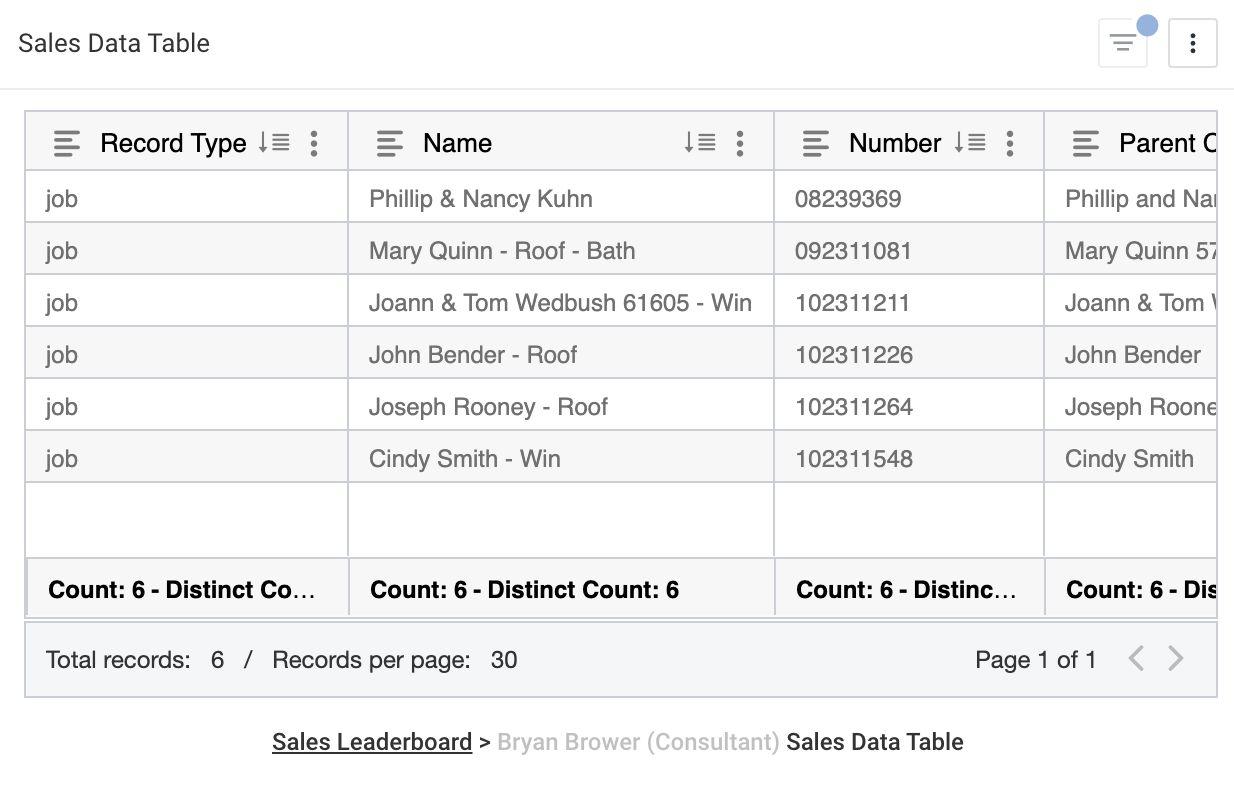Sort the Name column
This screenshot has width=1234, height=794.
click(700, 143)
